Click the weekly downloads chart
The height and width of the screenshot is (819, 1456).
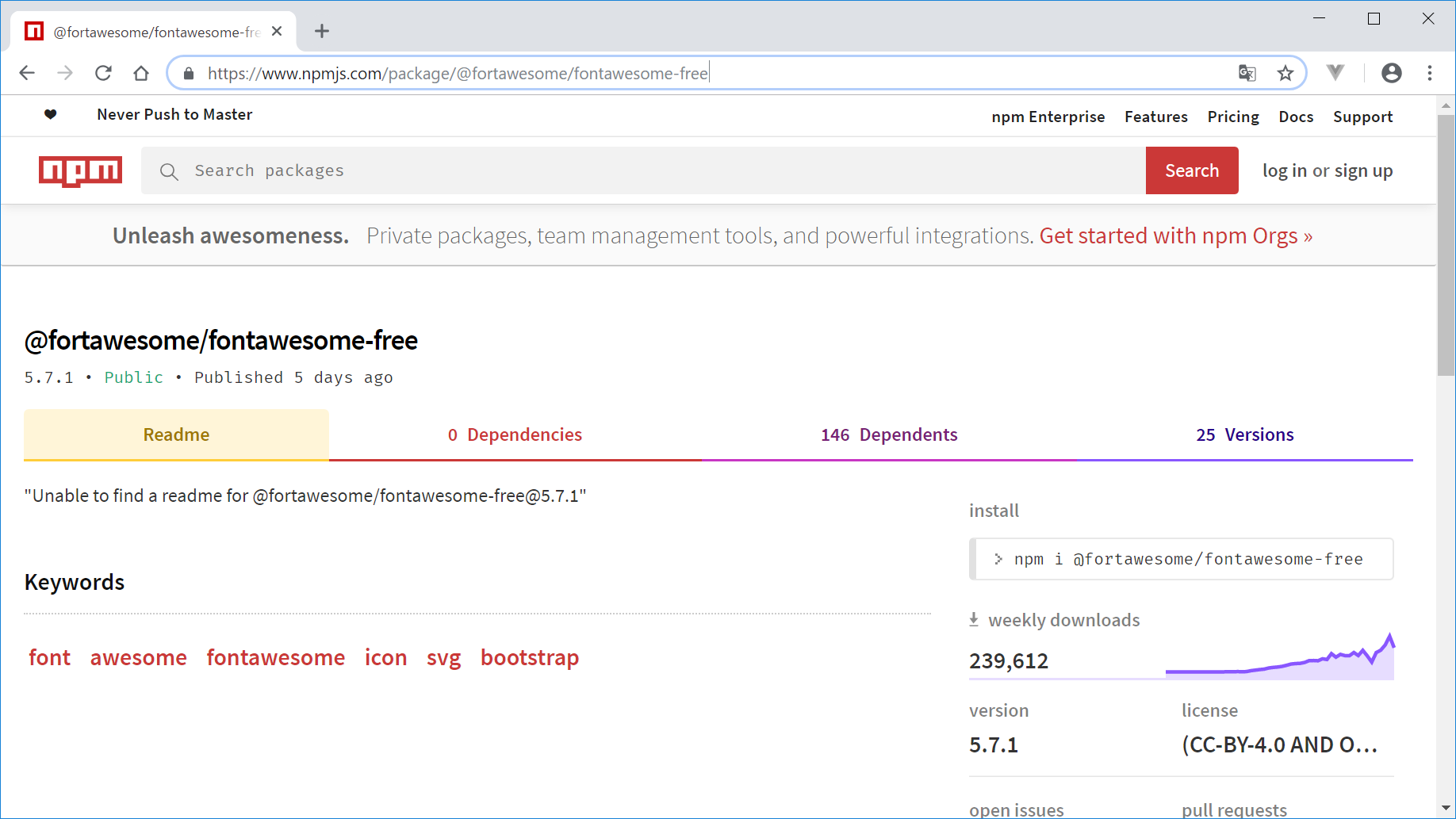click(x=1279, y=658)
